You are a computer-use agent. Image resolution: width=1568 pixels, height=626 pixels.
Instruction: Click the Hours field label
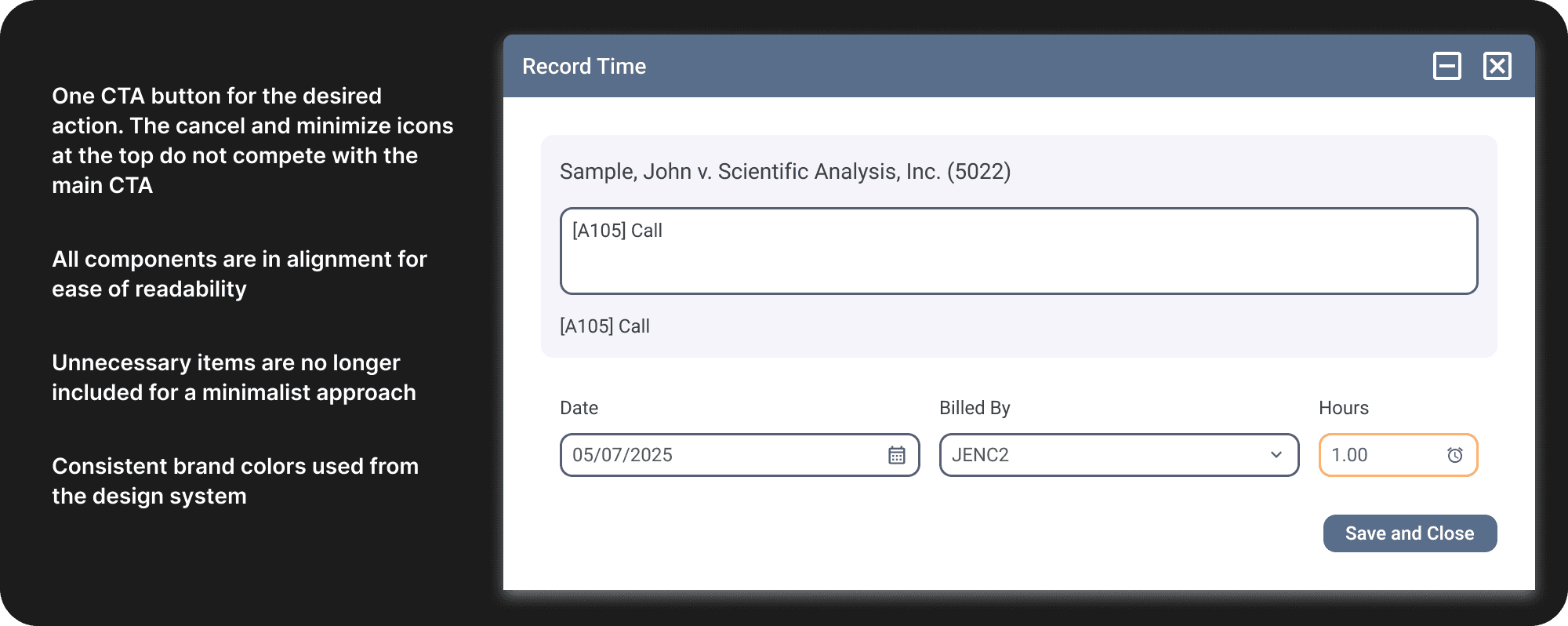click(x=1343, y=408)
